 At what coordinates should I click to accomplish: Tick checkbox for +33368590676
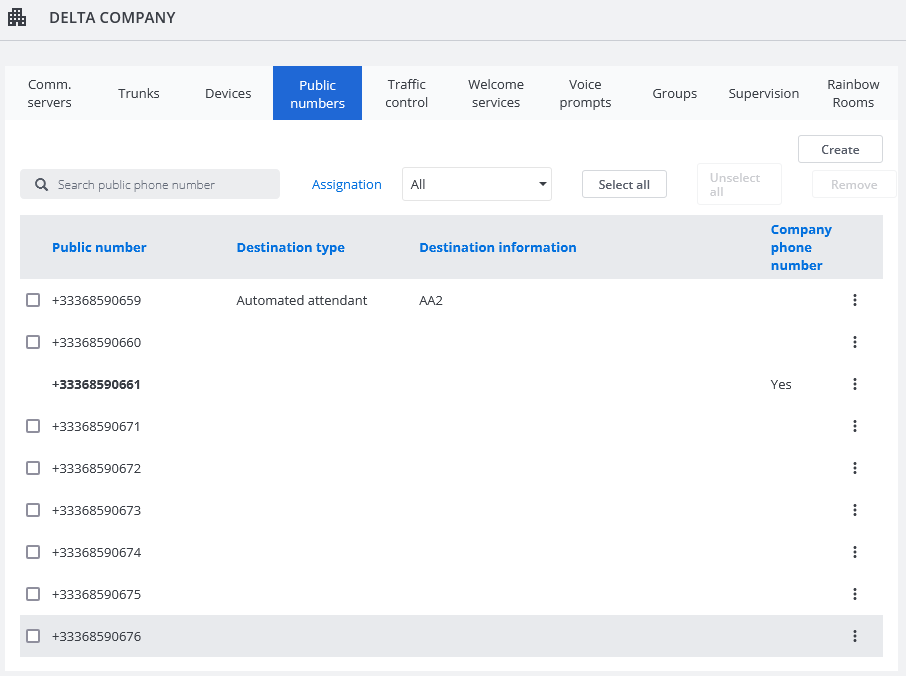click(33, 636)
